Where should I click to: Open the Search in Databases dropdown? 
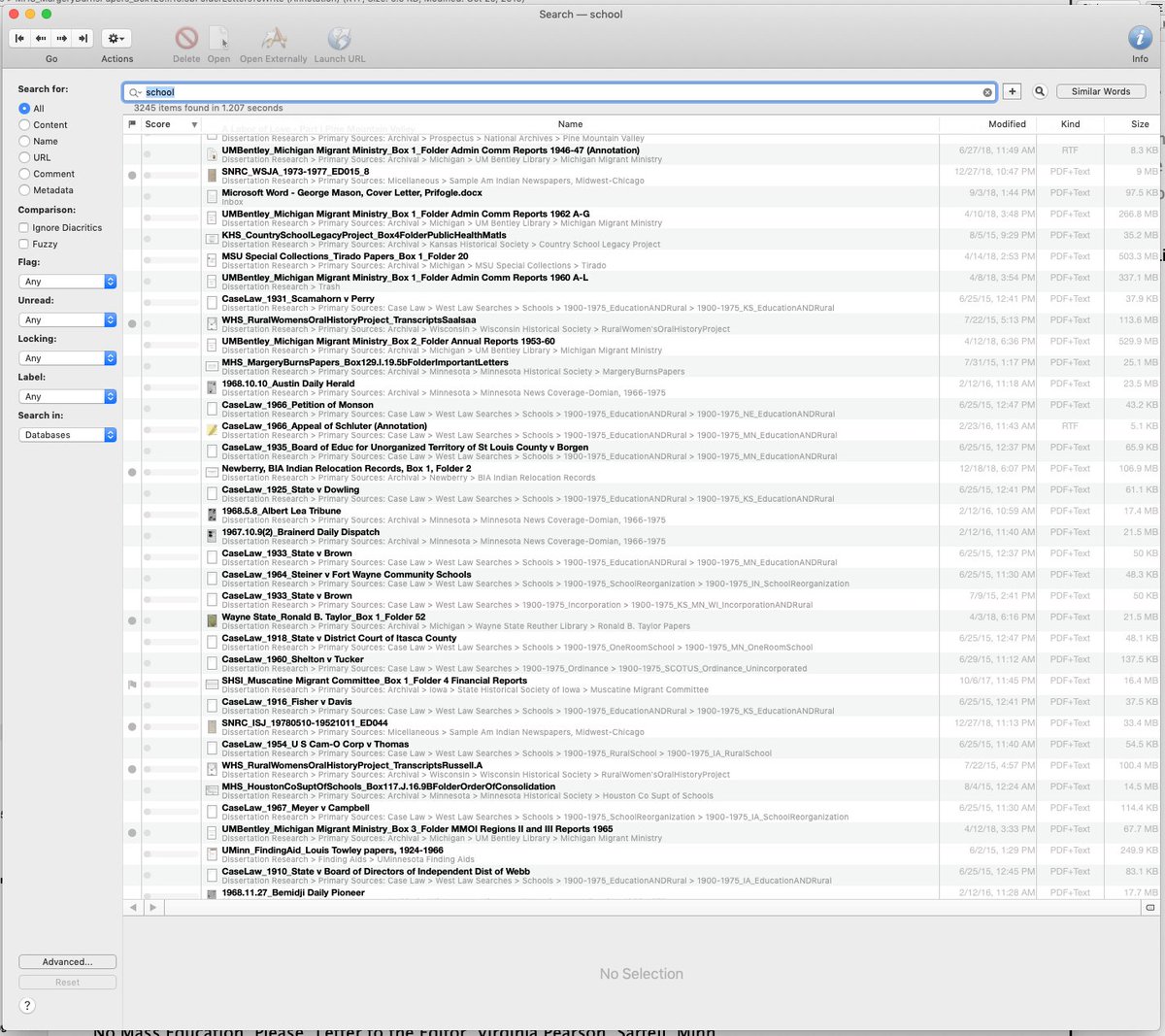tap(68, 435)
